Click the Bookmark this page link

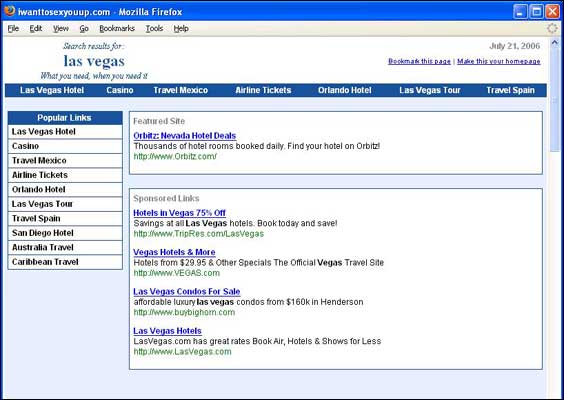(x=419, y=61)
